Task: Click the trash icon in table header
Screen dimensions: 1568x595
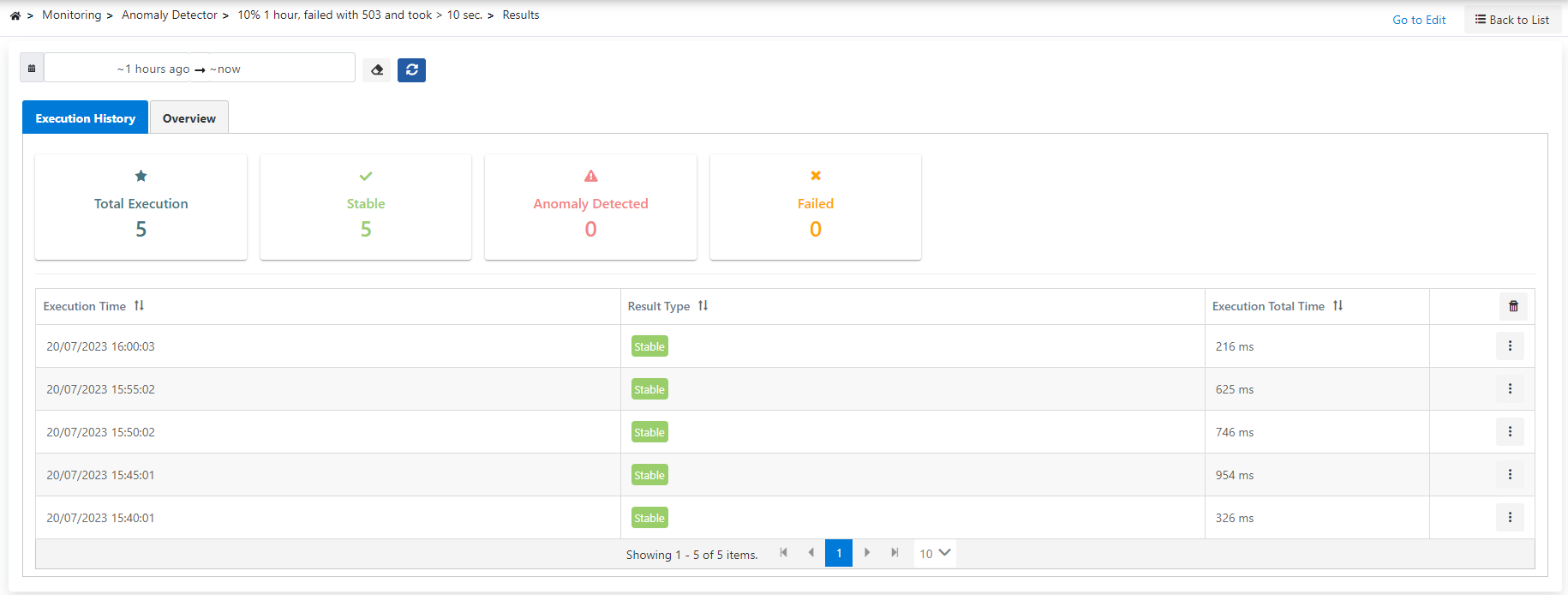Action: (1513, 306)
